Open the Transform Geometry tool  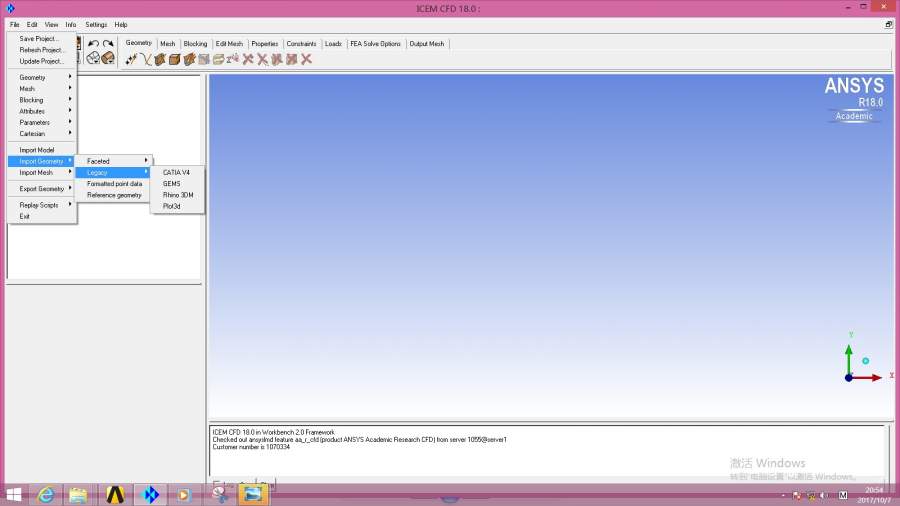219,59
